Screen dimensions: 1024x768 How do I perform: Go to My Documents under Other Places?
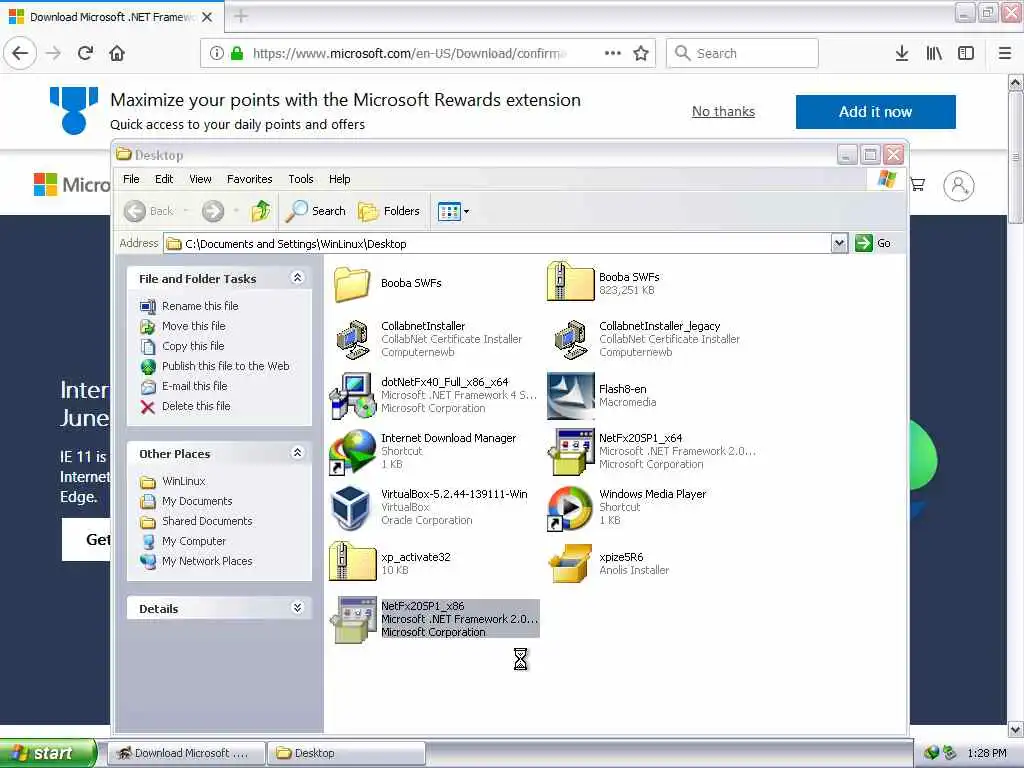coord(197,501)
